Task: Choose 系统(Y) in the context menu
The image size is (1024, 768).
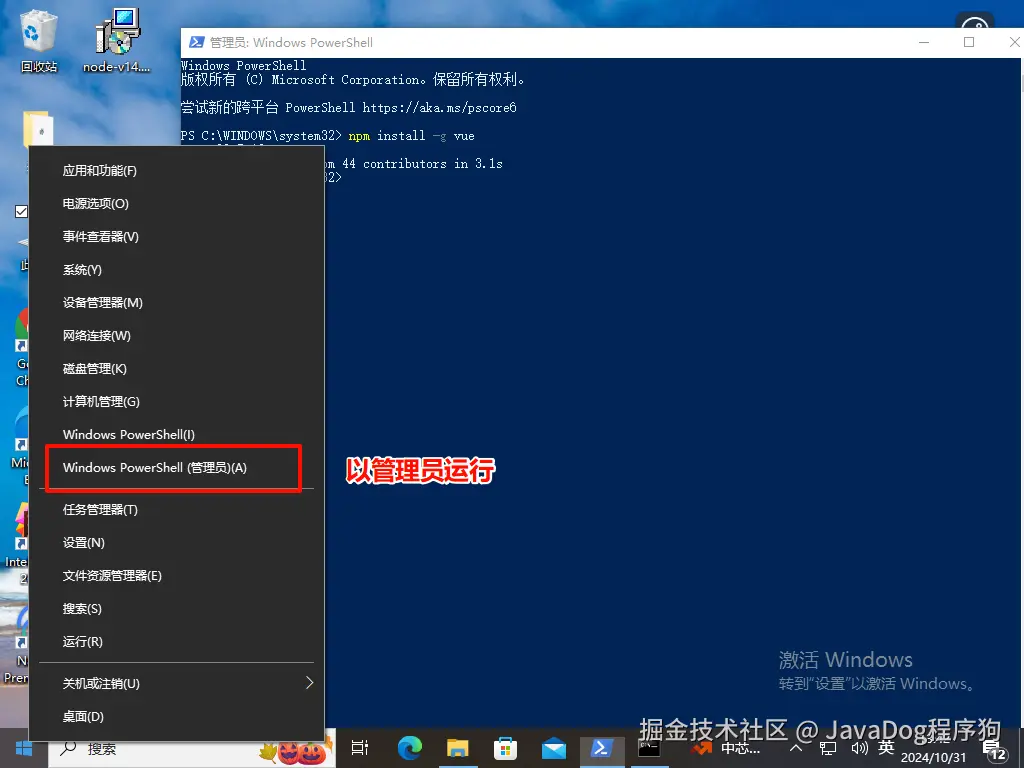Action: 176,270
